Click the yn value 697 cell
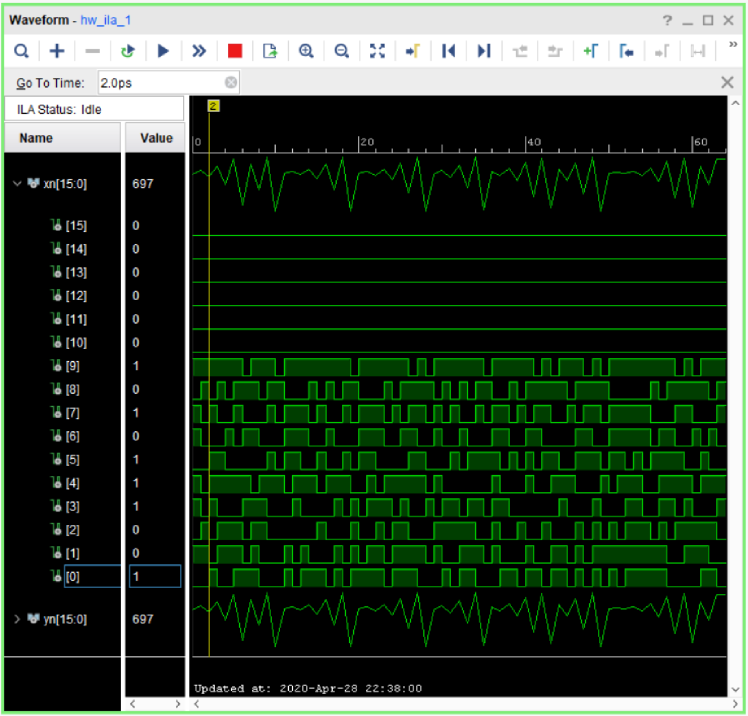 143,619
